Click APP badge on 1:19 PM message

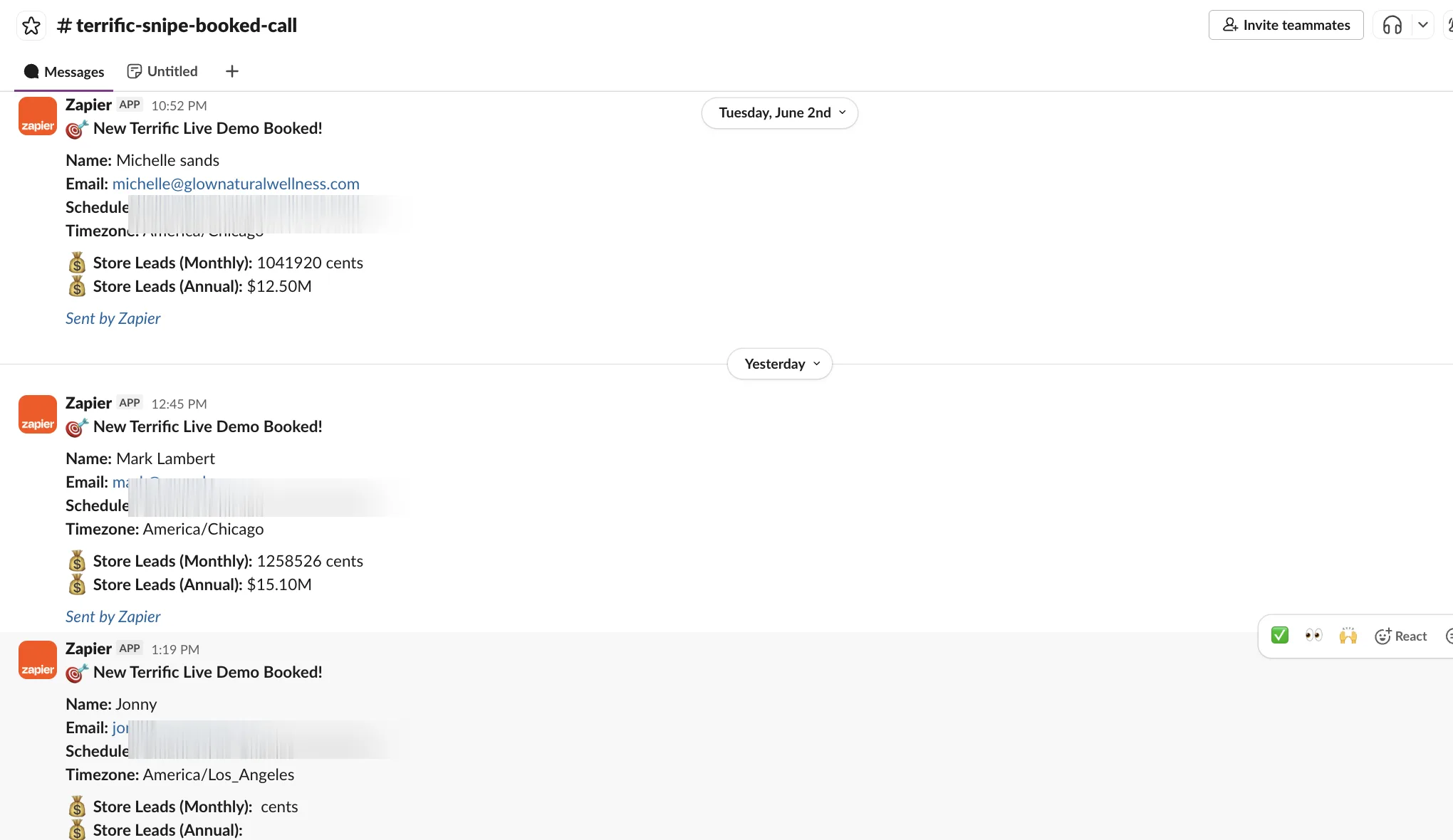click(x=130, y=649)
